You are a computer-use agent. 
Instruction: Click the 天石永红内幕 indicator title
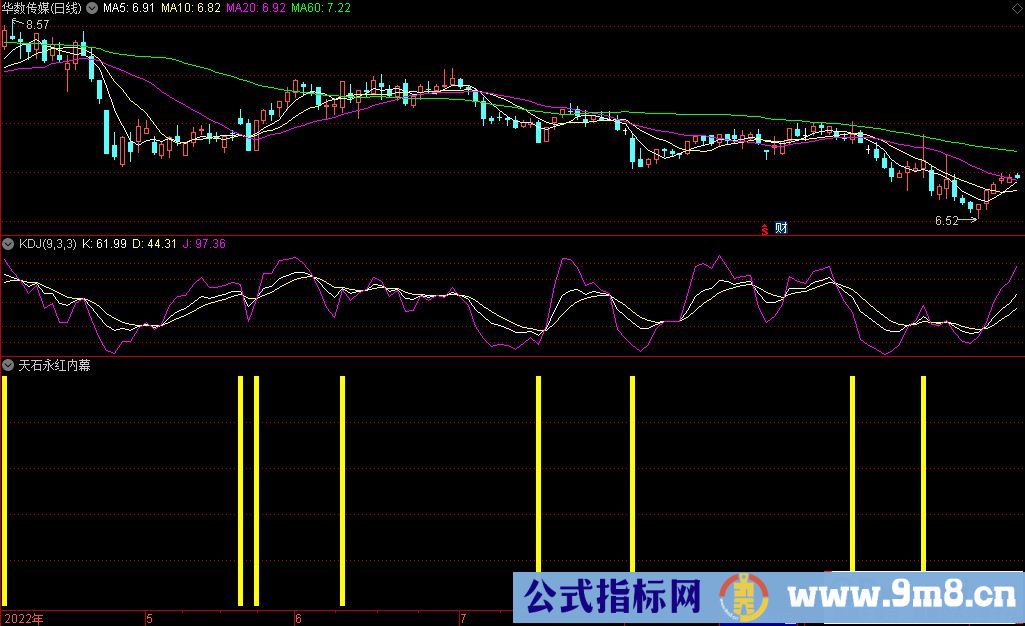[x=54, y=365]
